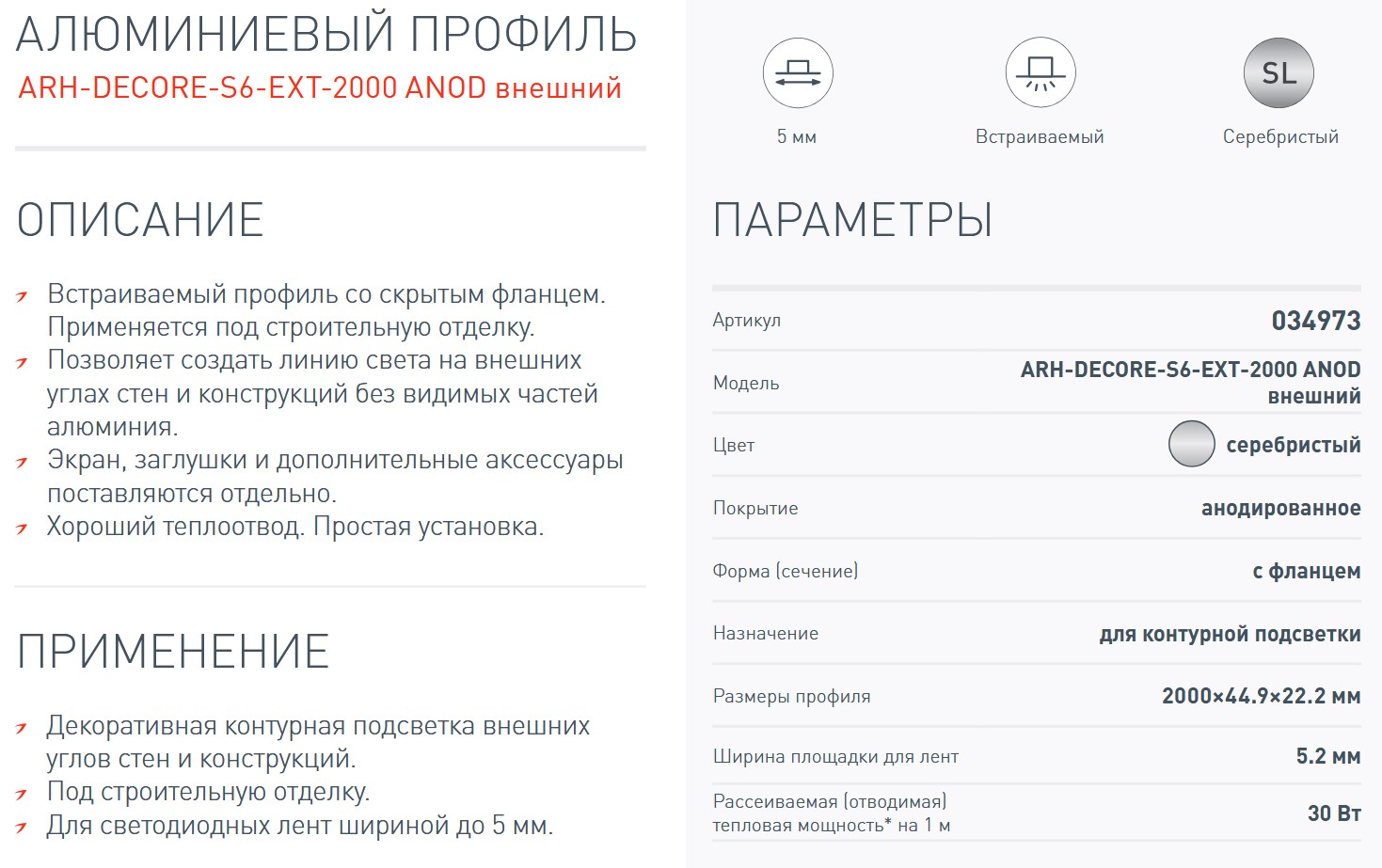Click the АЛЮМИНИЕВЫЙ ПРОФИЛЬ heading

click(326, 35)
